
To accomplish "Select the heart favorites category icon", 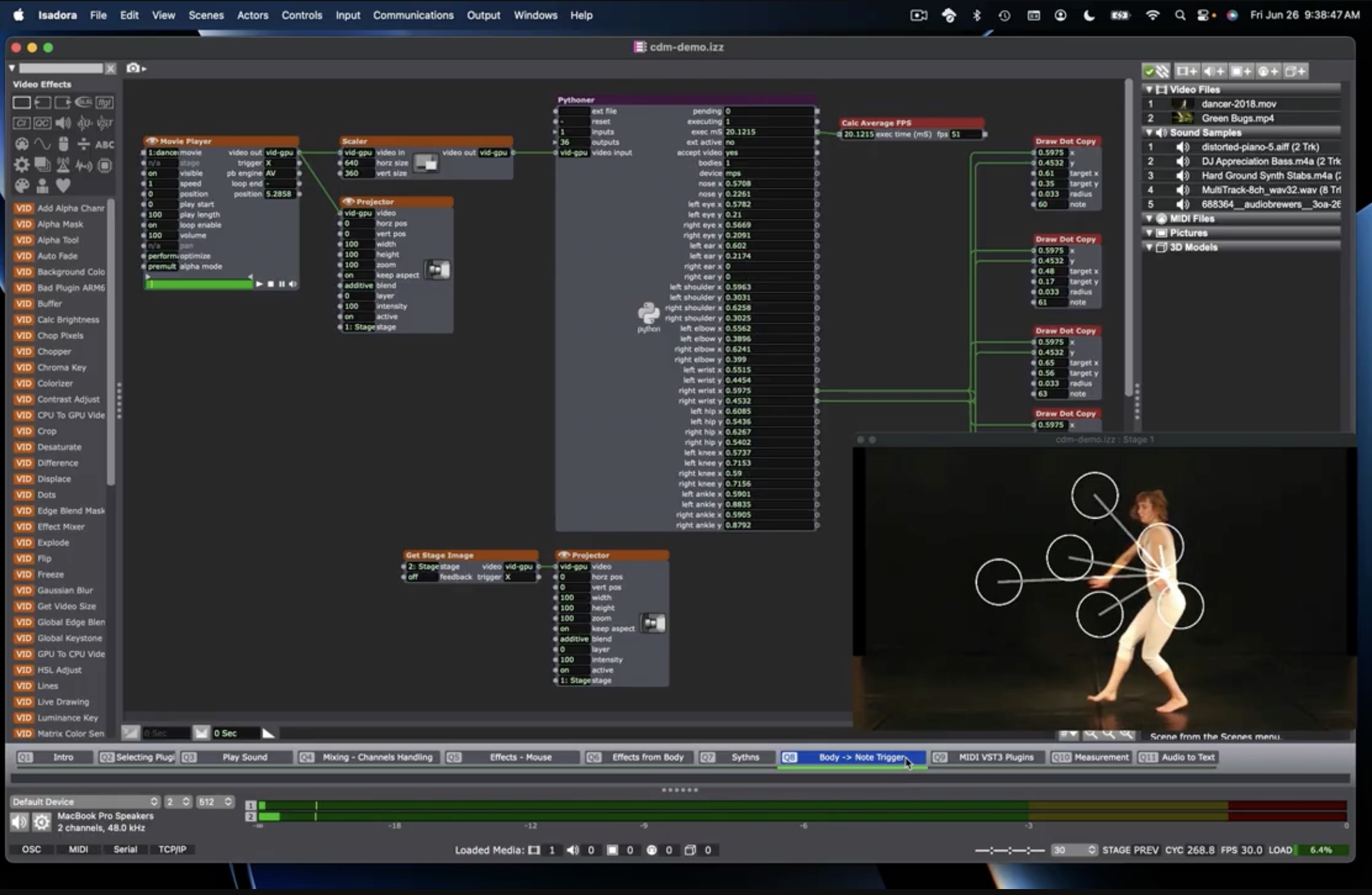I will tap(63, 186).
